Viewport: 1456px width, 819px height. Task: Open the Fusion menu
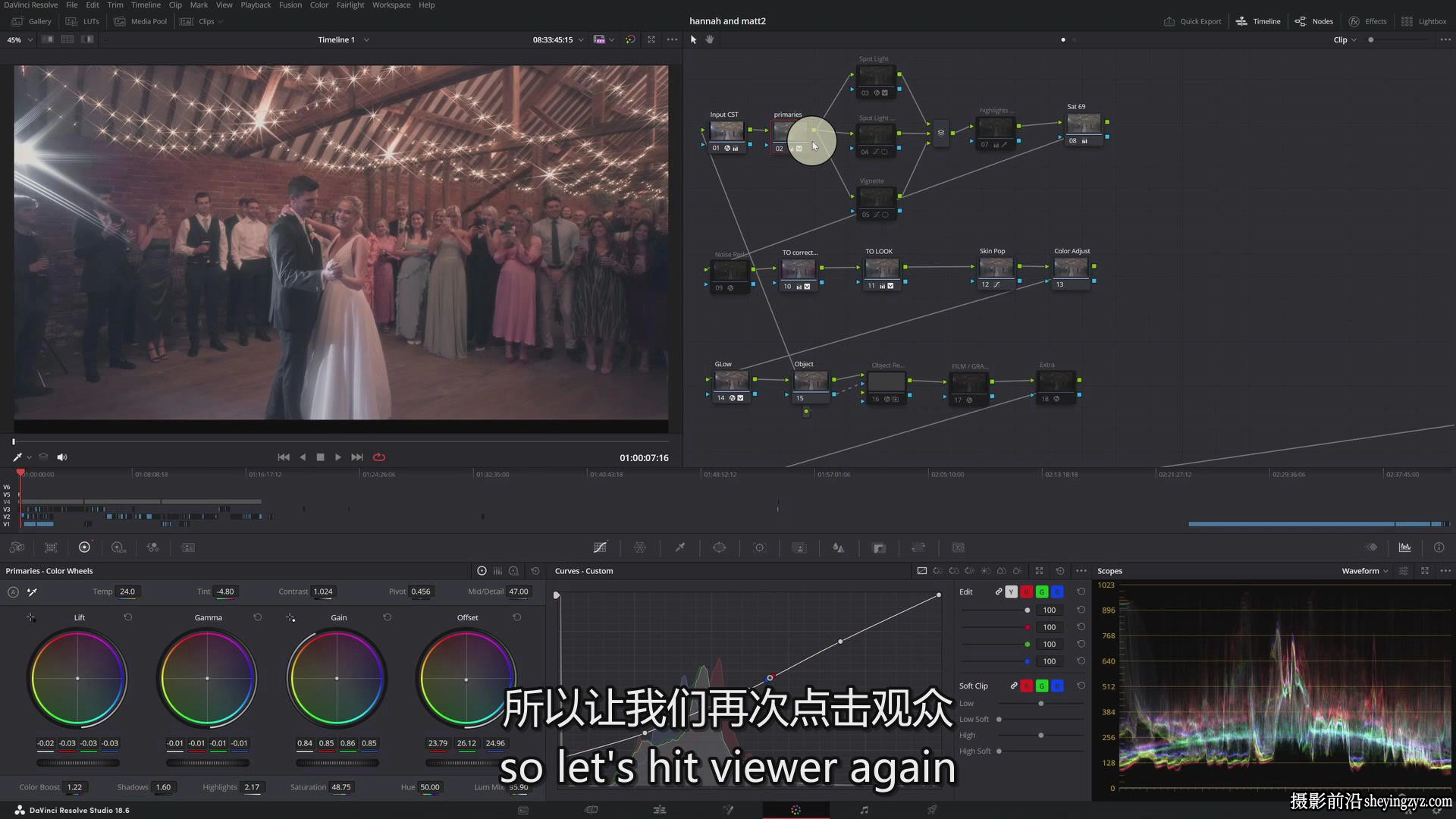point(290,5)
